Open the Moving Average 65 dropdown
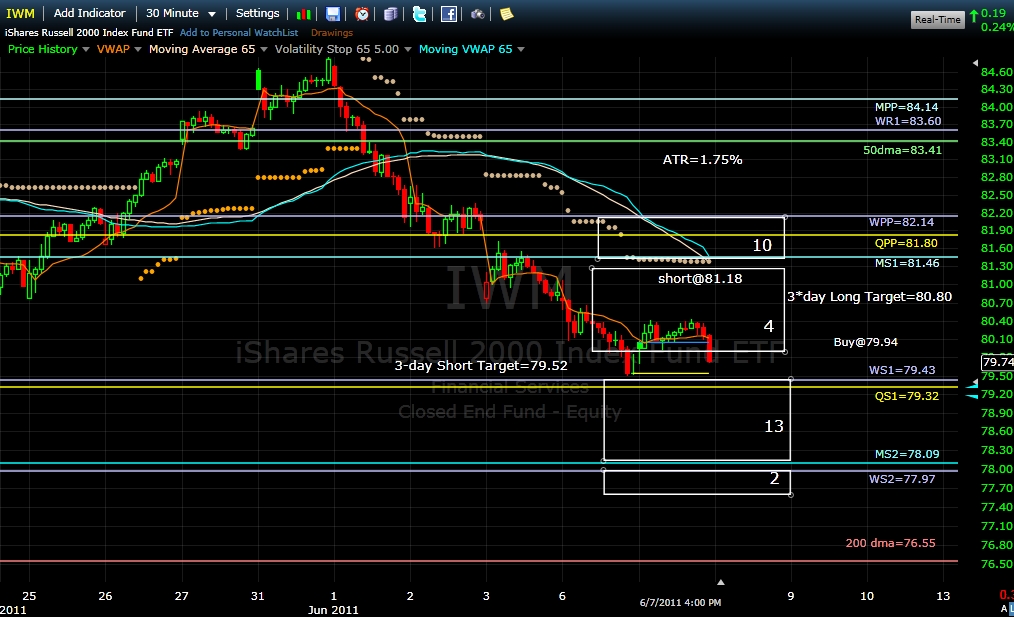 [263, 49]
